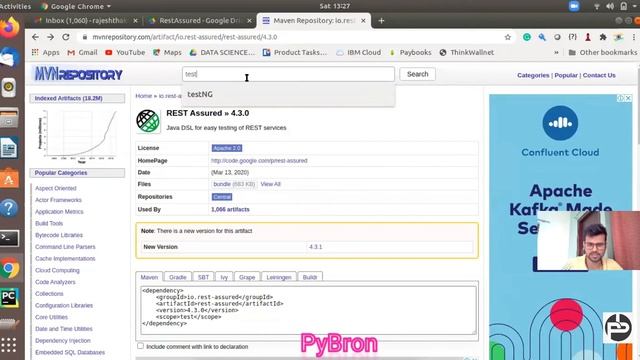This screenshot has height=360, width=640.
Task: Open the Google Chrome app menu dropdown
Action: (x=76, y=6)
